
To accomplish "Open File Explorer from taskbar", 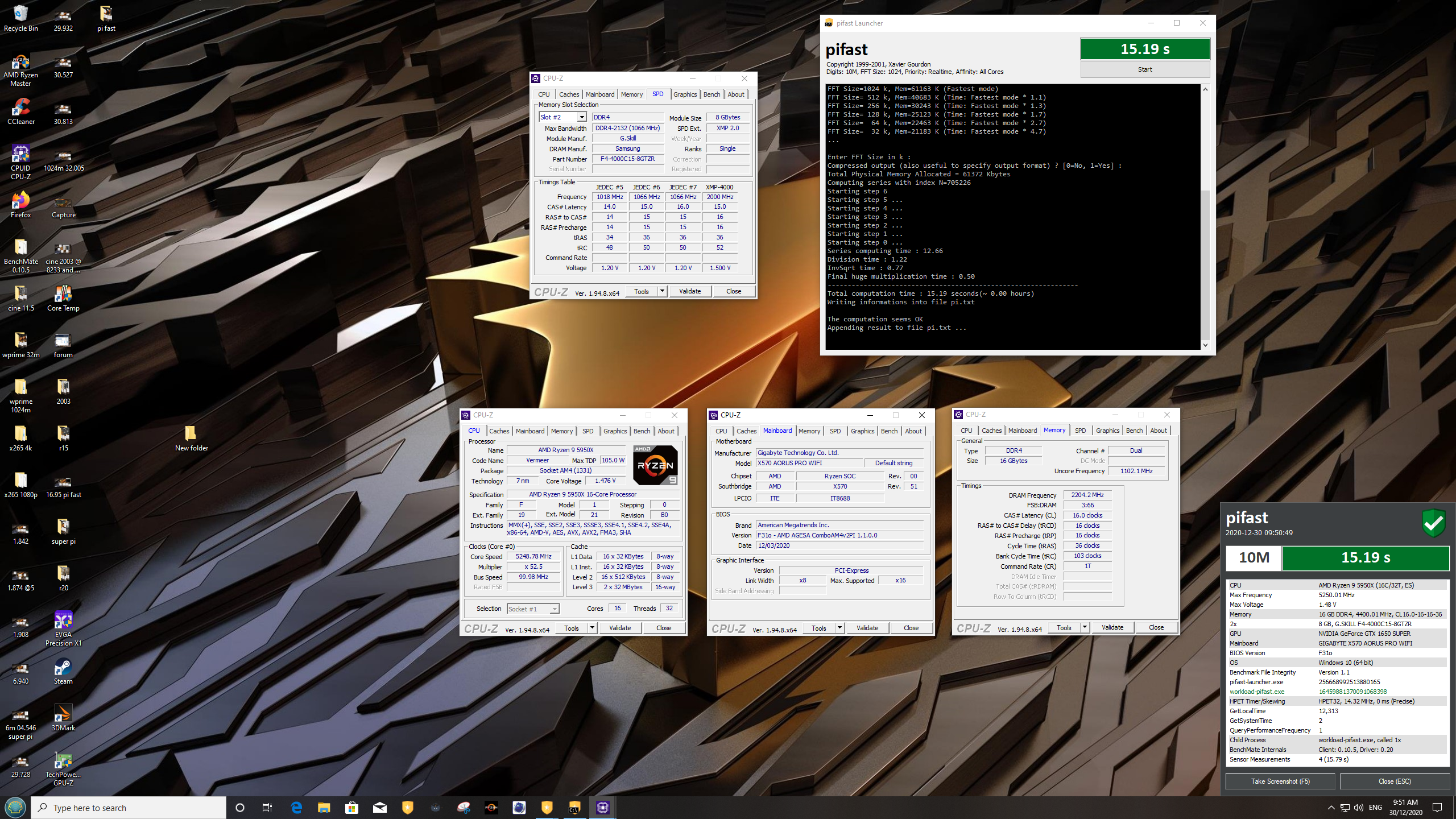I will point(324,808).
